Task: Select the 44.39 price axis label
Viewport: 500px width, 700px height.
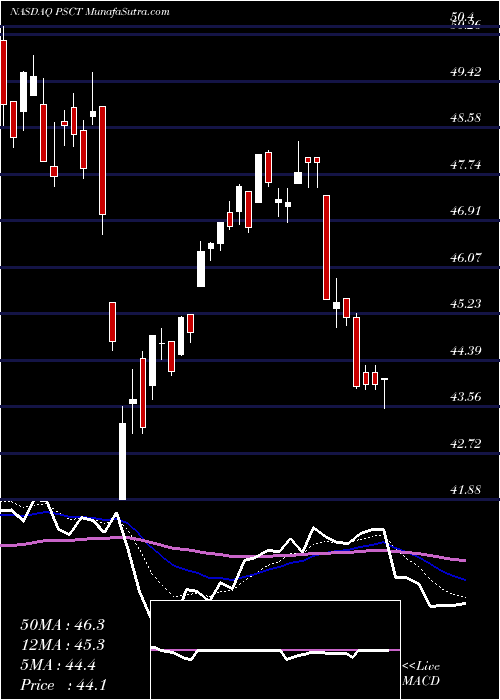Action: [x=465, y=350]
